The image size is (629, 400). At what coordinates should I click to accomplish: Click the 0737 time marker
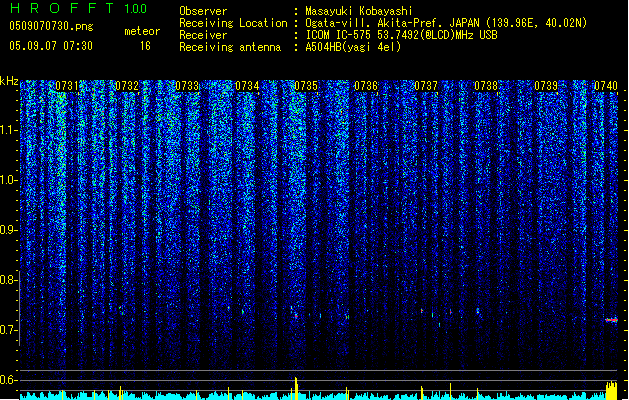pos(426,86)
